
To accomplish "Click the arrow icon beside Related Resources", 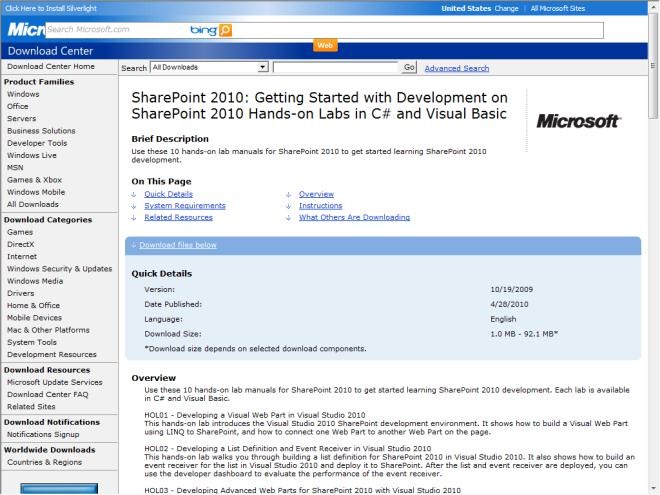I will (134, 218).
